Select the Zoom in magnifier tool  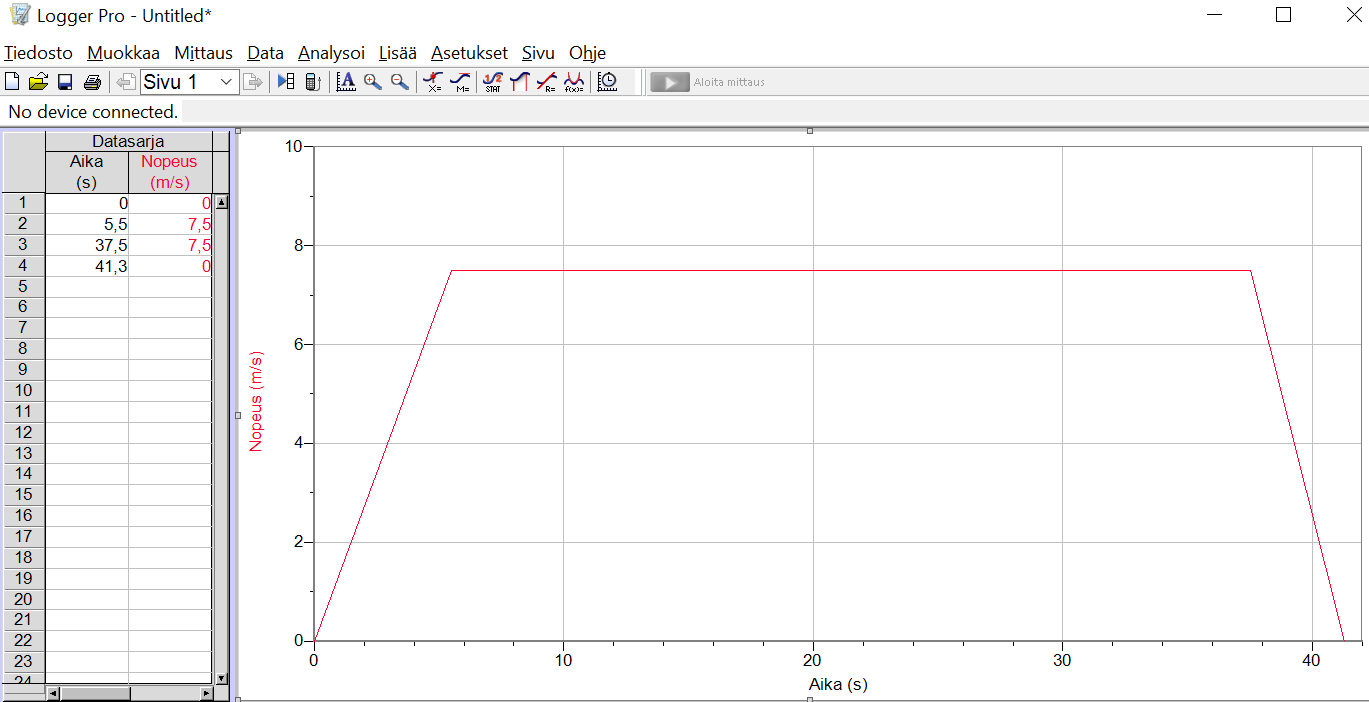(373, 82)
